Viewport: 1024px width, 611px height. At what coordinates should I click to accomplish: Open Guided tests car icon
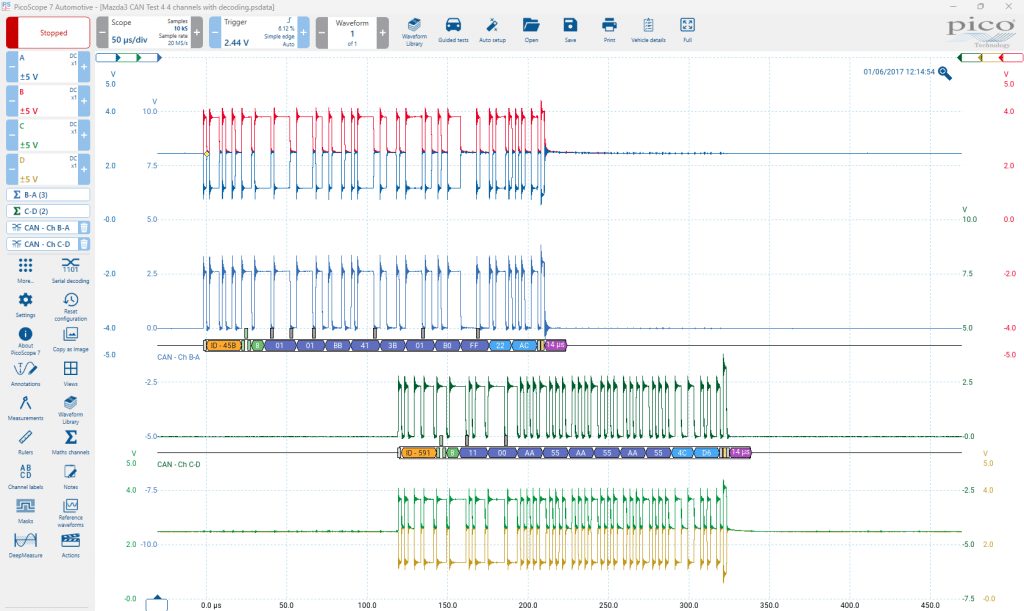(453, 31)
